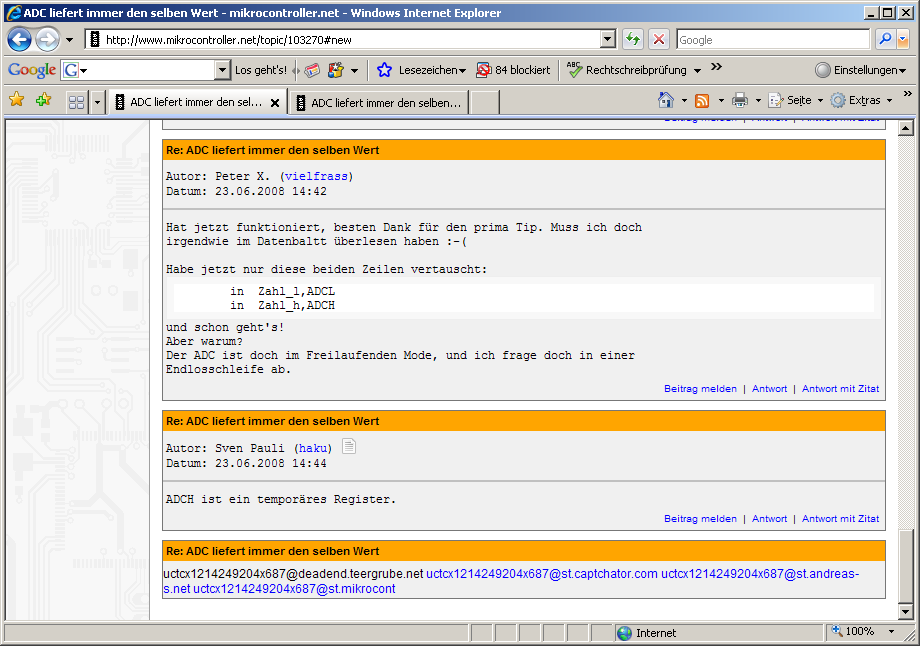Click code line 'in Zahl_l,ADCL'

[x=282, y=291]
